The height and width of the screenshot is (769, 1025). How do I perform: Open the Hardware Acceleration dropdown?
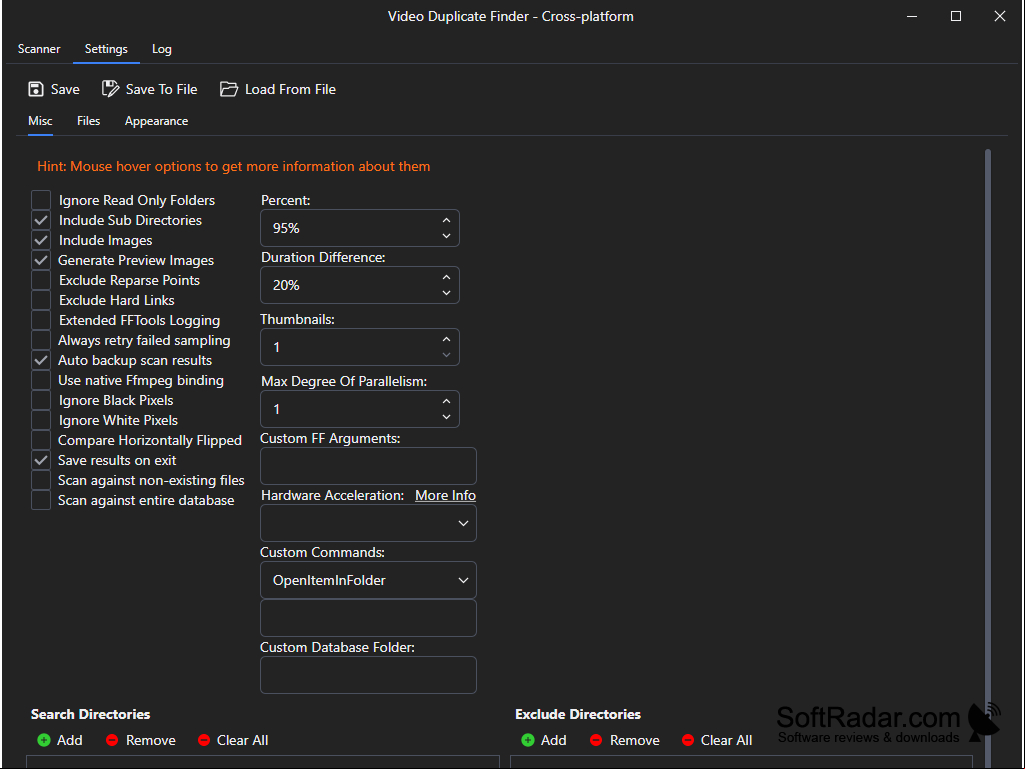[x=368, y=523]
